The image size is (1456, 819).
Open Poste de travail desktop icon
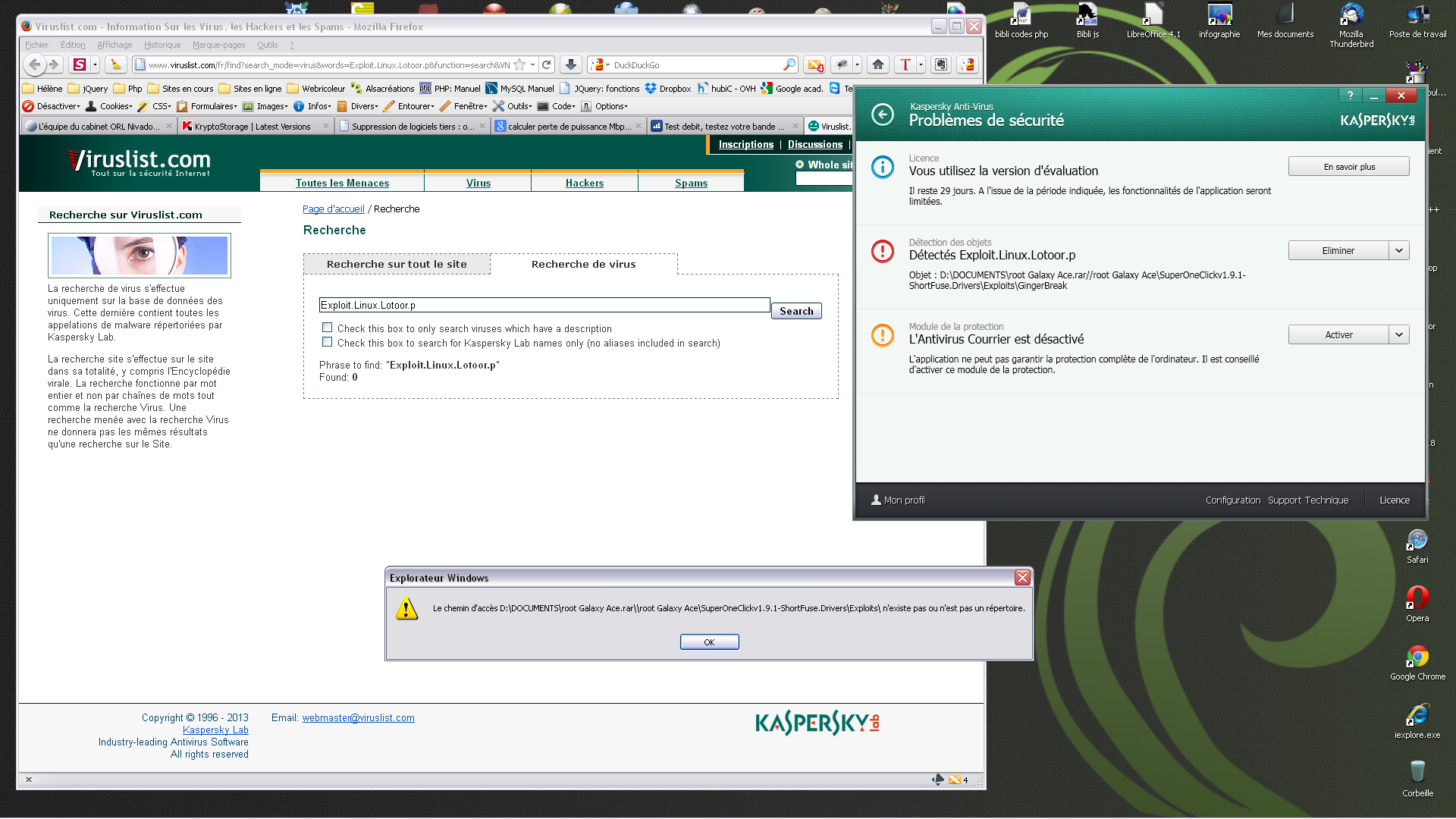pos(1417,20)
